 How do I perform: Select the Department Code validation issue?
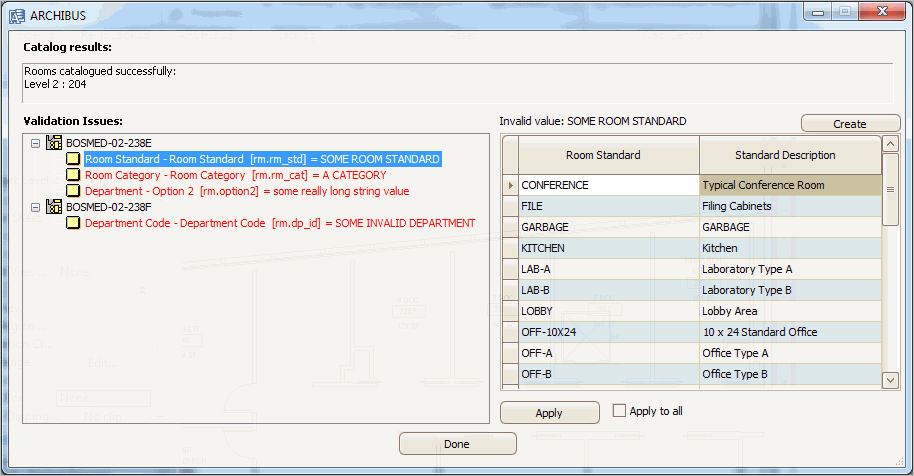pos(280,223)
